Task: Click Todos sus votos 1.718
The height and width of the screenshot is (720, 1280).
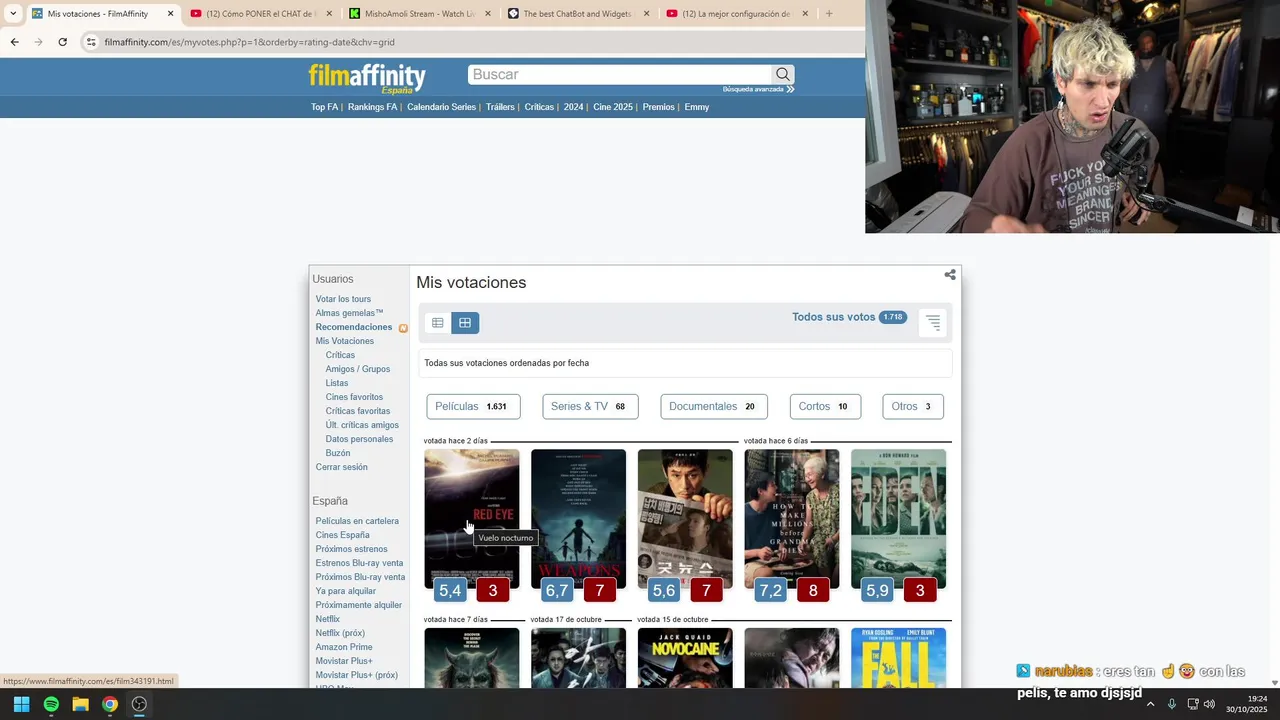Action: tap(849, 317)
